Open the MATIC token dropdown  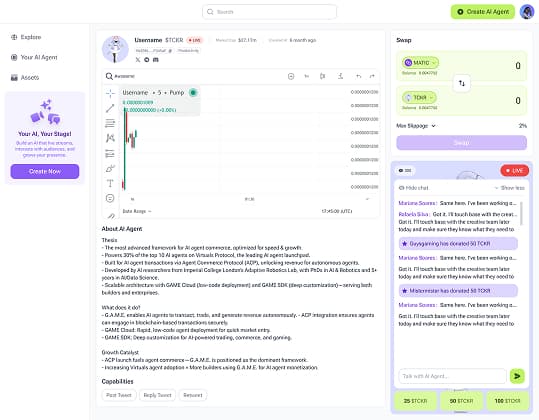tap(420, 63)
